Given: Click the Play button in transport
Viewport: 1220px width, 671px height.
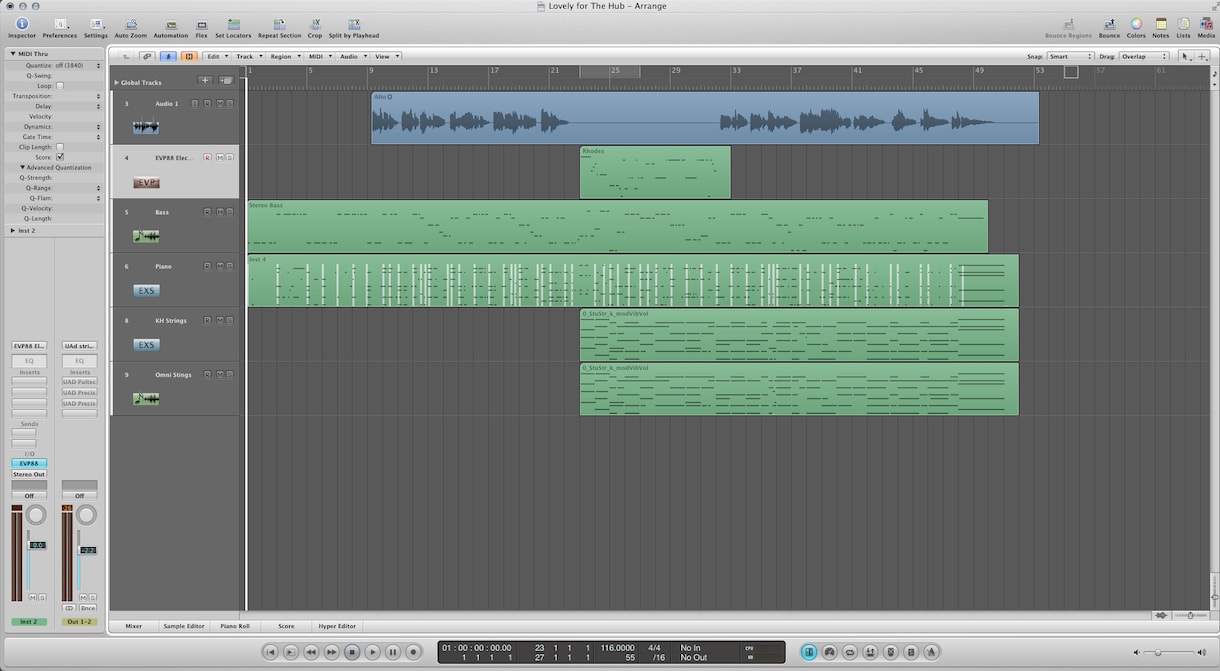Looking at the screenshot, I should click(372, 652).
